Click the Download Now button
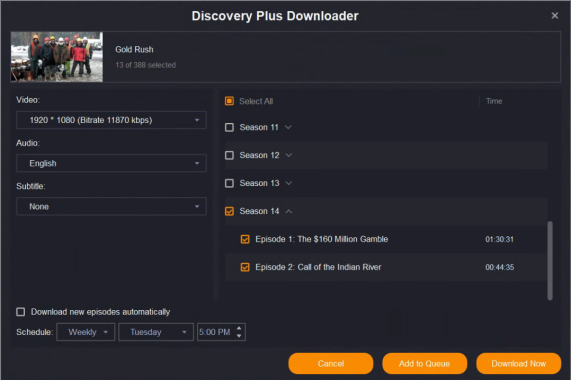The height and width of the screenshot is (380, 571). click(x=519, y=363)
